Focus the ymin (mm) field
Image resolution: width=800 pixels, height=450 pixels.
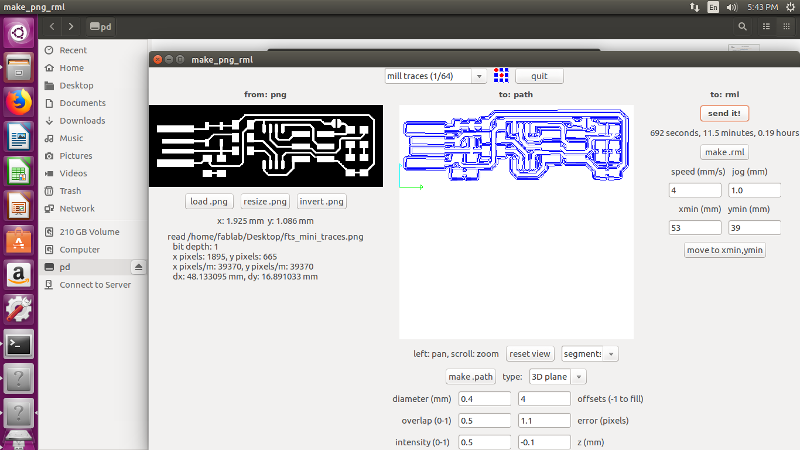754,228
